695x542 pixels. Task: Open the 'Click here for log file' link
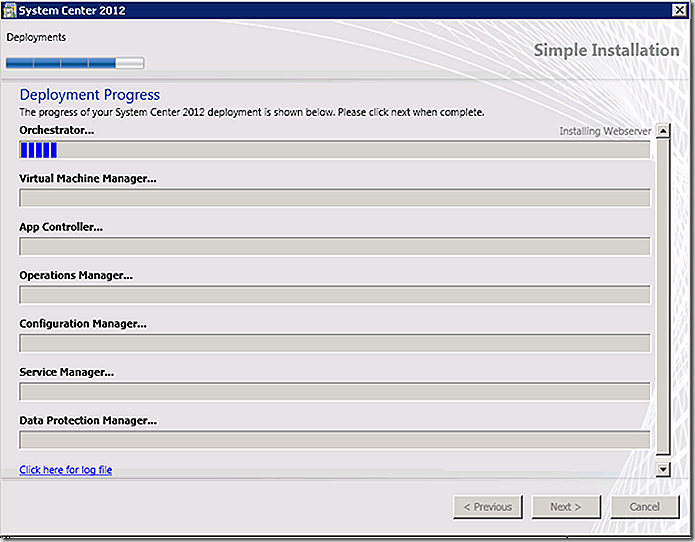[x=66, y=470]
